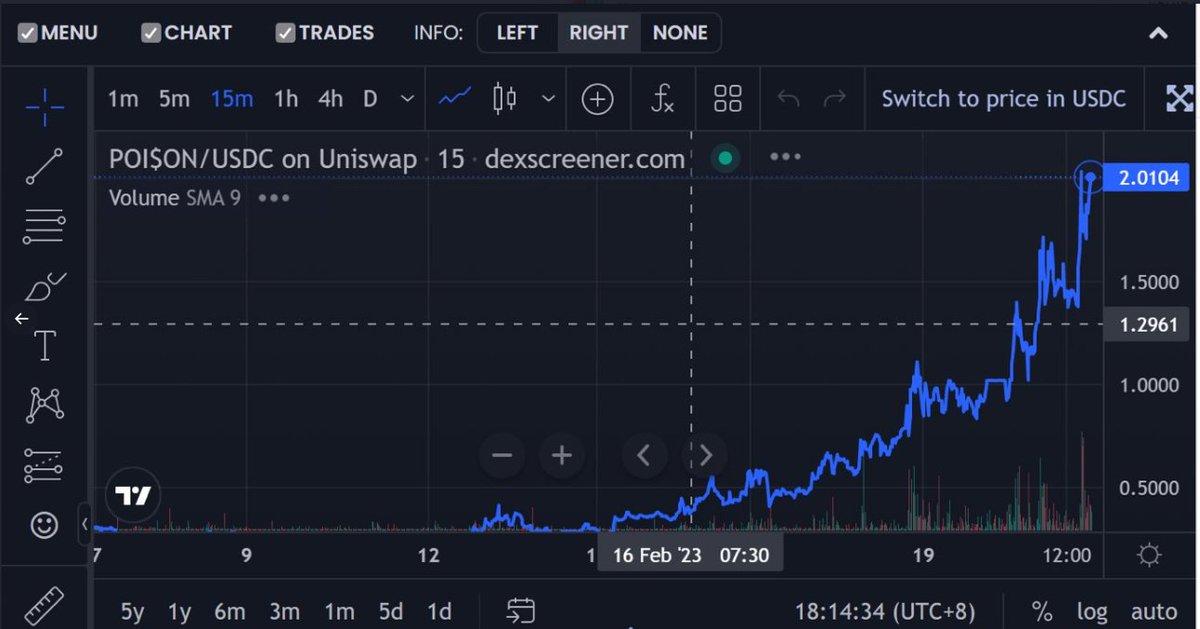The height and width of the screenshot is (629, 1200).
Task: Select the 4h timeframe
Action: point(330,98)
